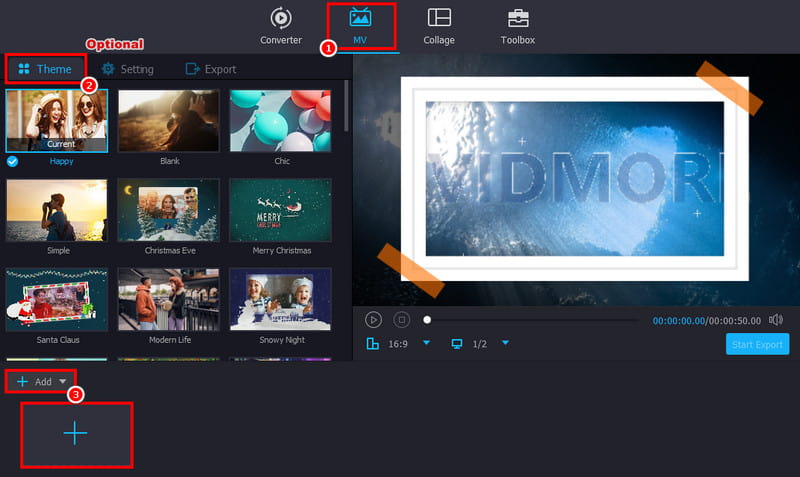Click the monitor screen icon

pyautogui.click(x=457, y=344)
